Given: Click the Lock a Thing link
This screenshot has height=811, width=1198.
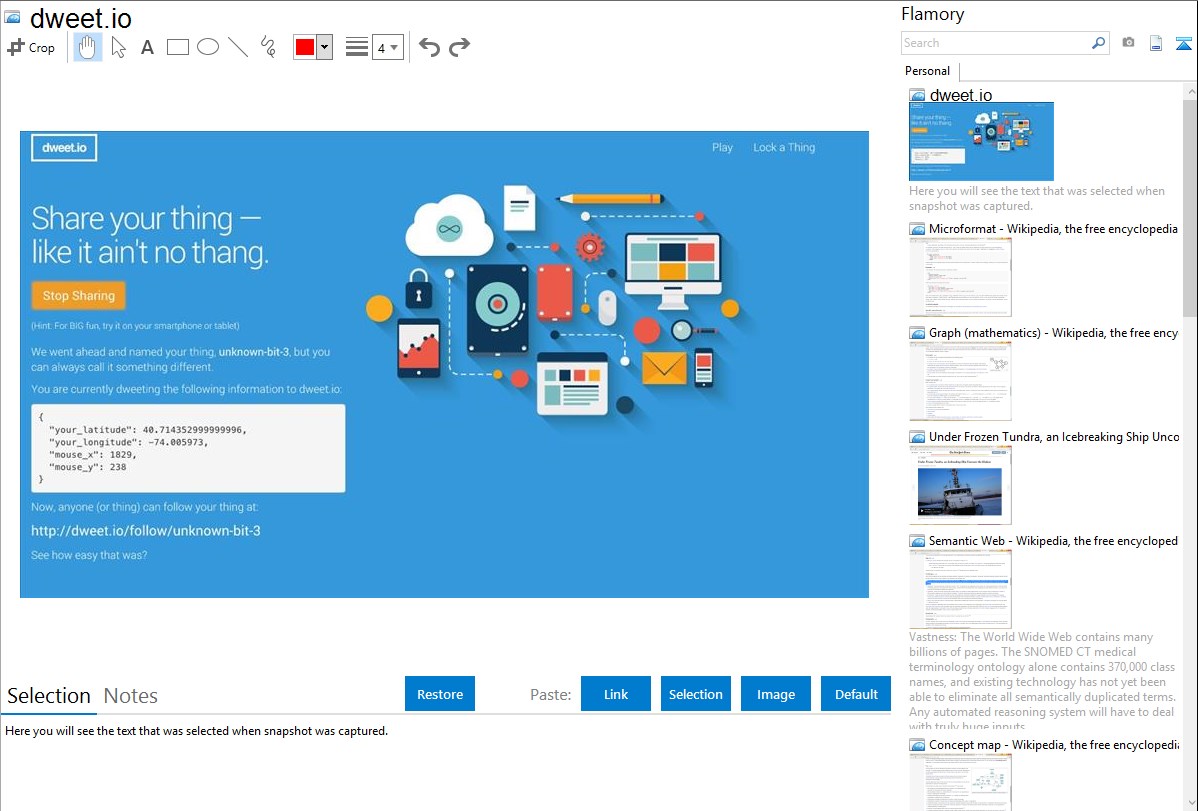Looking at the screenshot, I should pos(784,148).
